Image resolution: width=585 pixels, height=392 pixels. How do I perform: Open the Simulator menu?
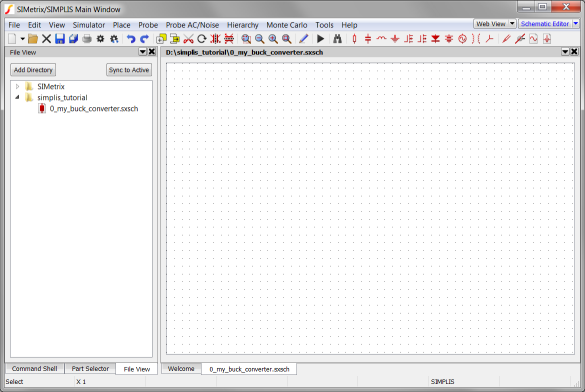tap(89, 25)
